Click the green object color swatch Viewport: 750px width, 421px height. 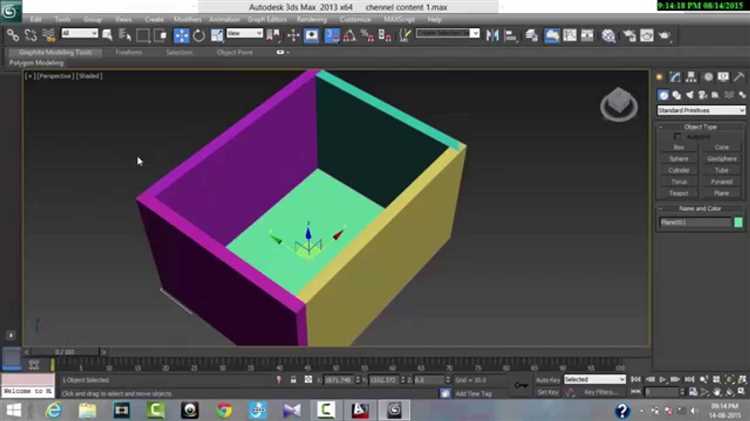(739, 222)
